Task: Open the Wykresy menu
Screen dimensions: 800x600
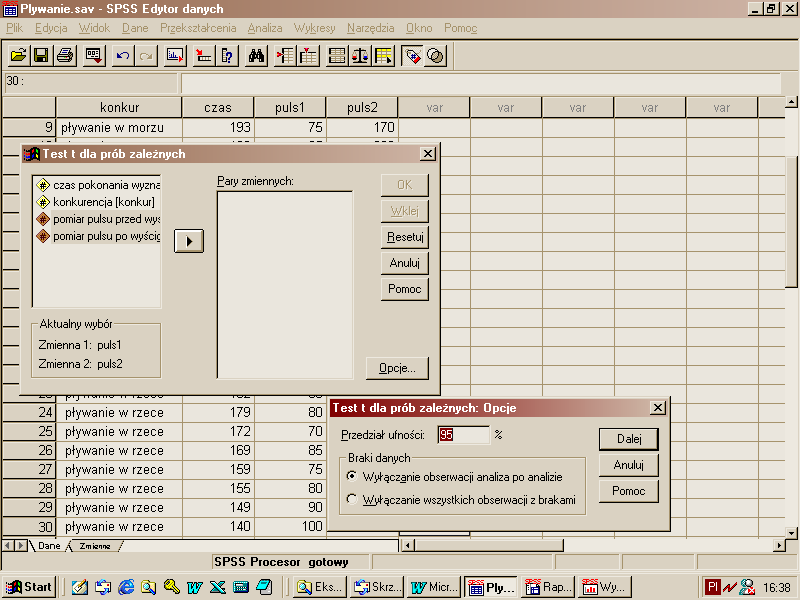Action: [x=314, y=28]
